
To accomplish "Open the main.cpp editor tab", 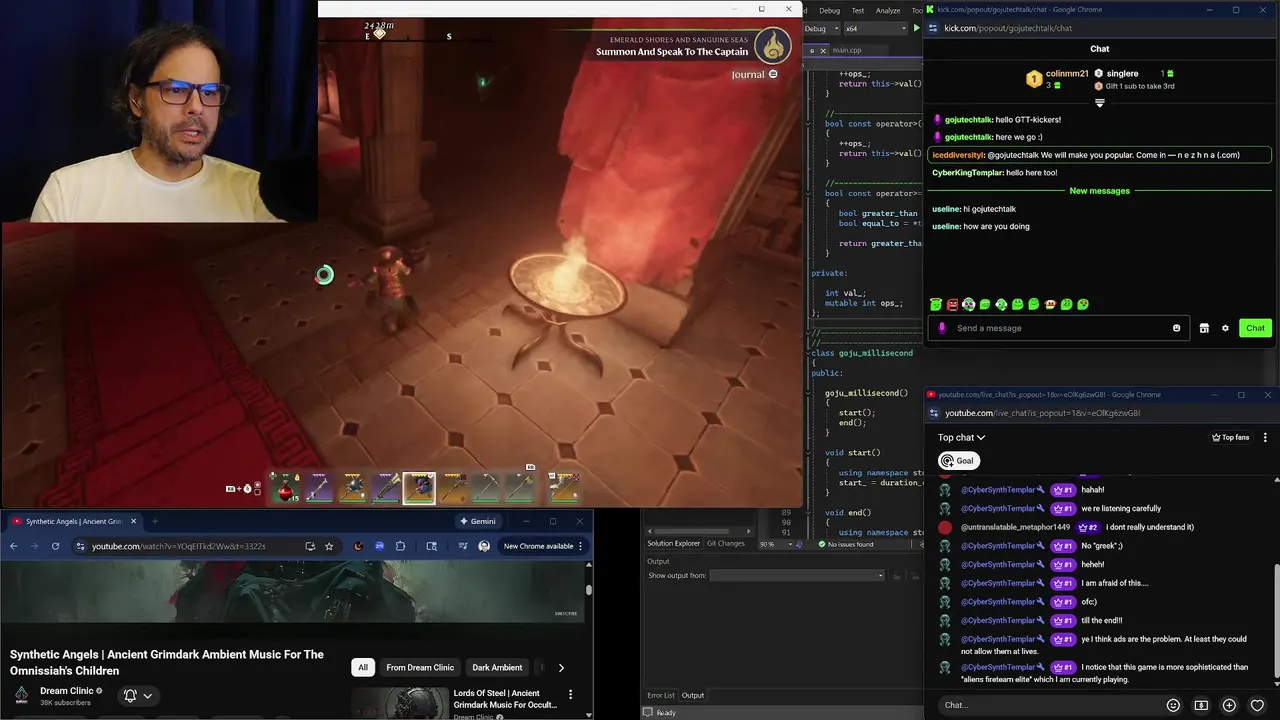I will [846, 50].
